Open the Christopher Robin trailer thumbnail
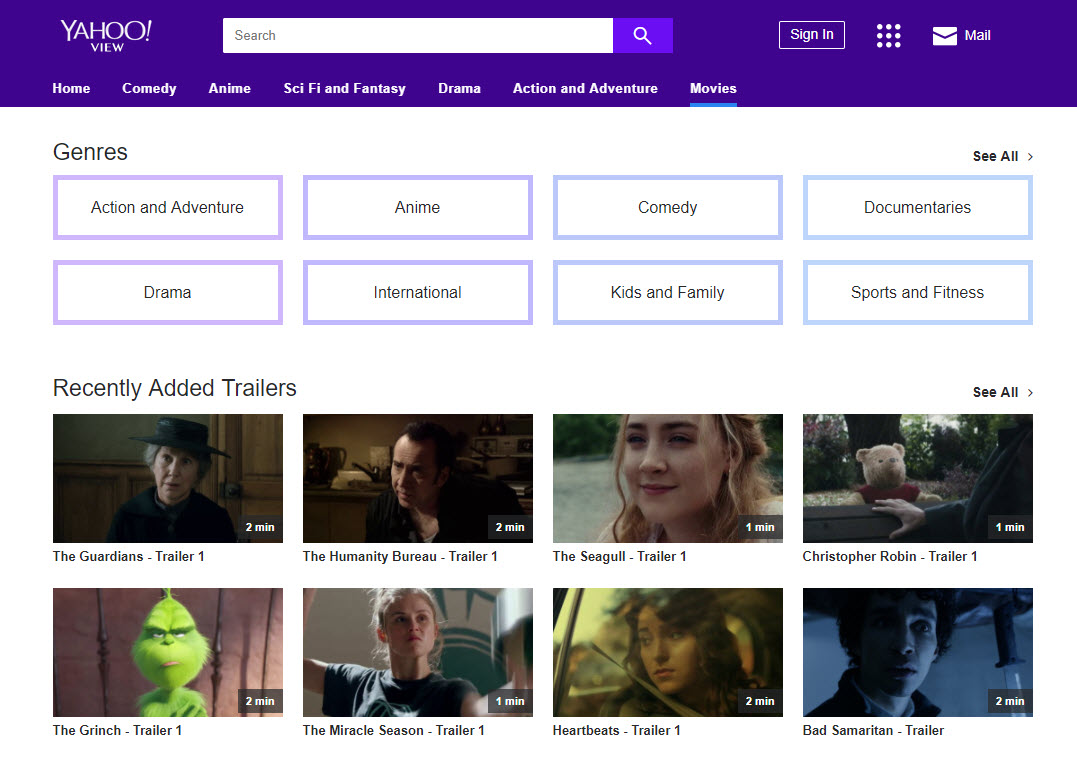The height and width of the screenshot is (773, 1077). [918, 478]
